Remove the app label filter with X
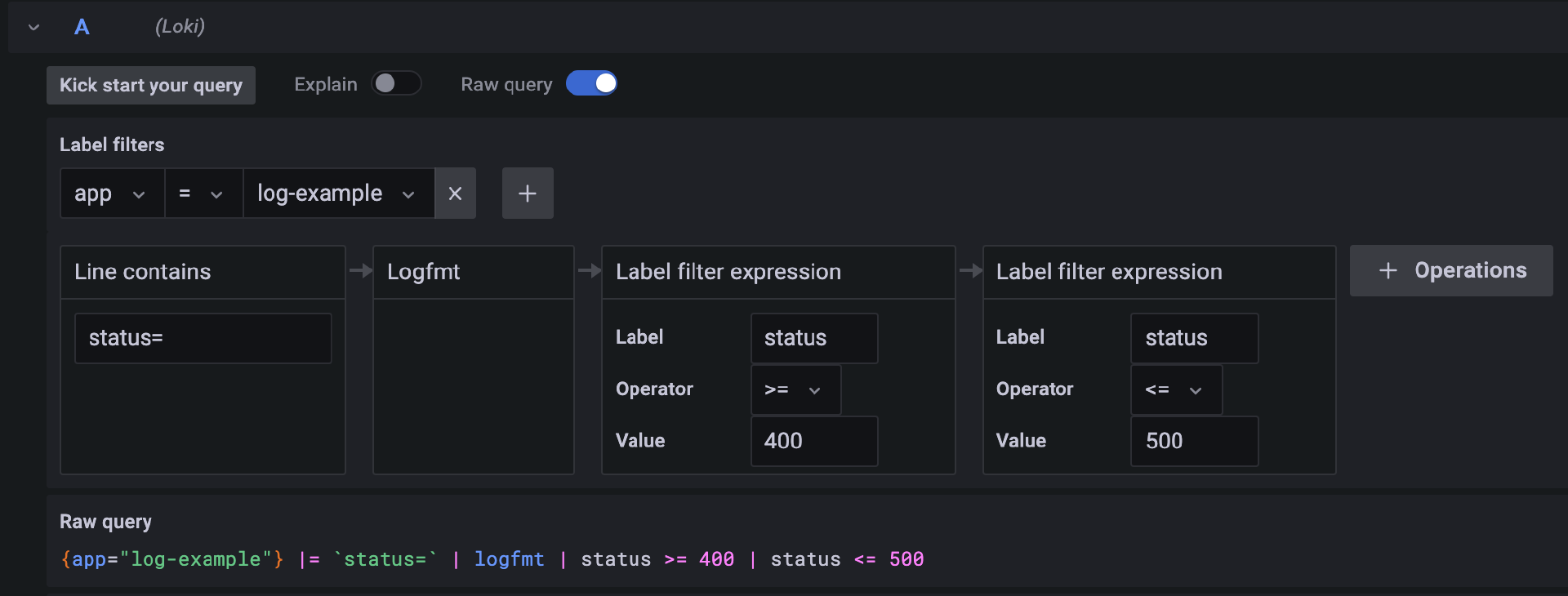1568x596 pixels. click(455, 193)
